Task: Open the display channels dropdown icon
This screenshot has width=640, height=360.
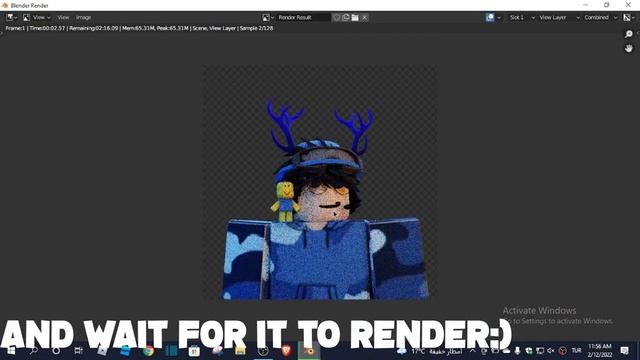Action: point(629,18)
